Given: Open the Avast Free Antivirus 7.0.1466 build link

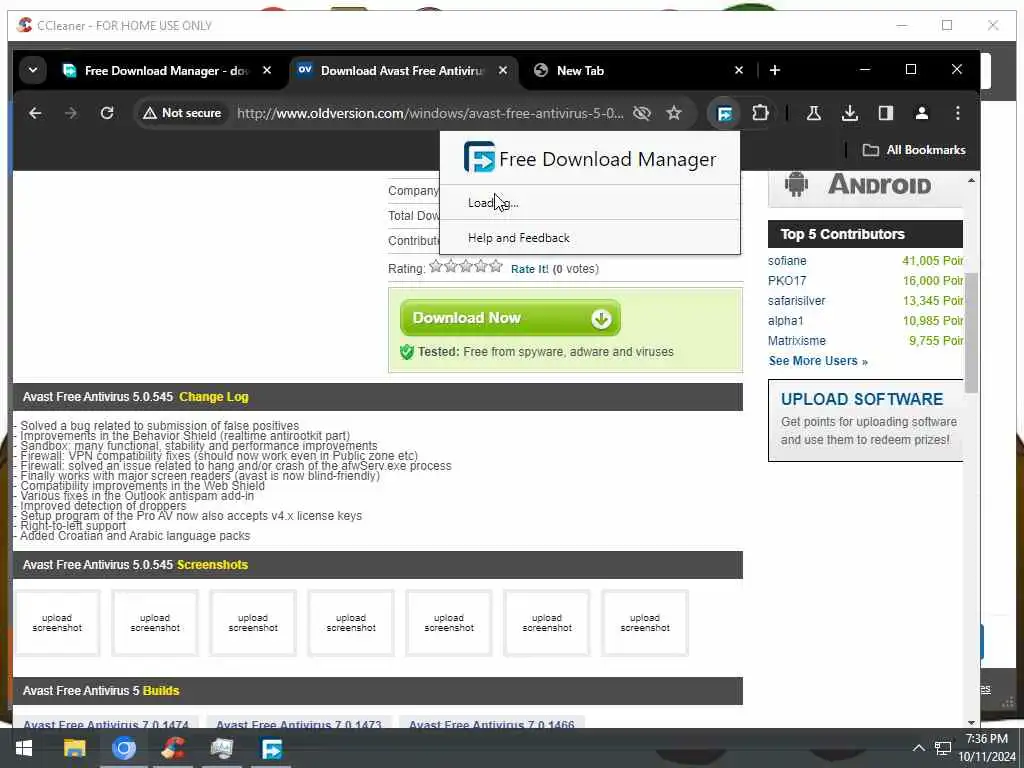Looking at the screenshot, I should [x=492, y=724].
